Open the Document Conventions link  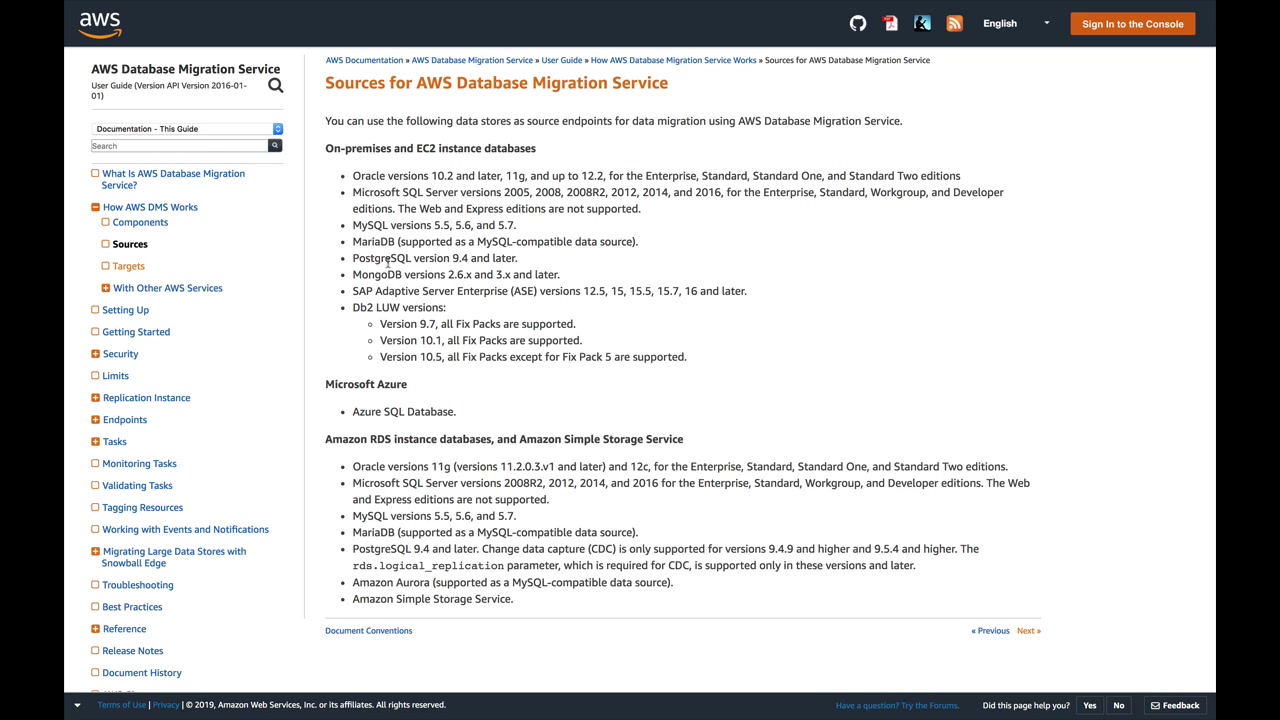point(368,631)
